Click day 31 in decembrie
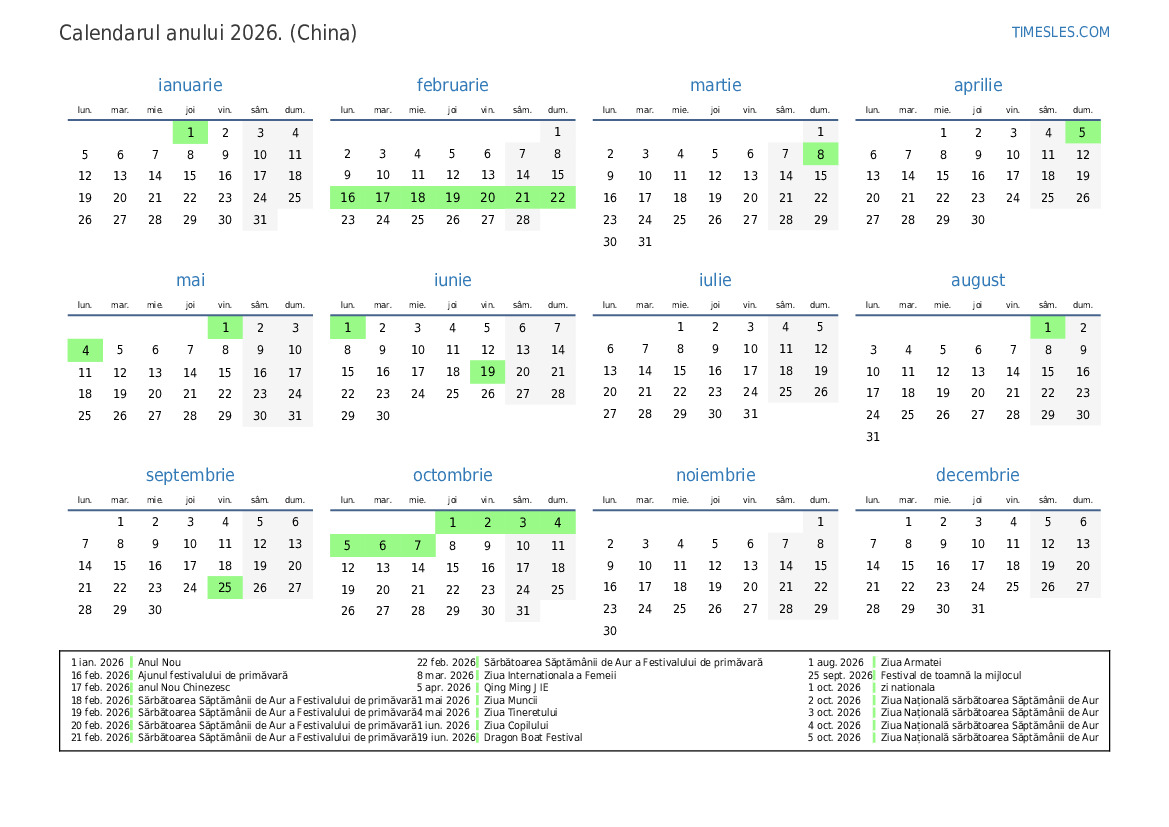 coord(977,609)
